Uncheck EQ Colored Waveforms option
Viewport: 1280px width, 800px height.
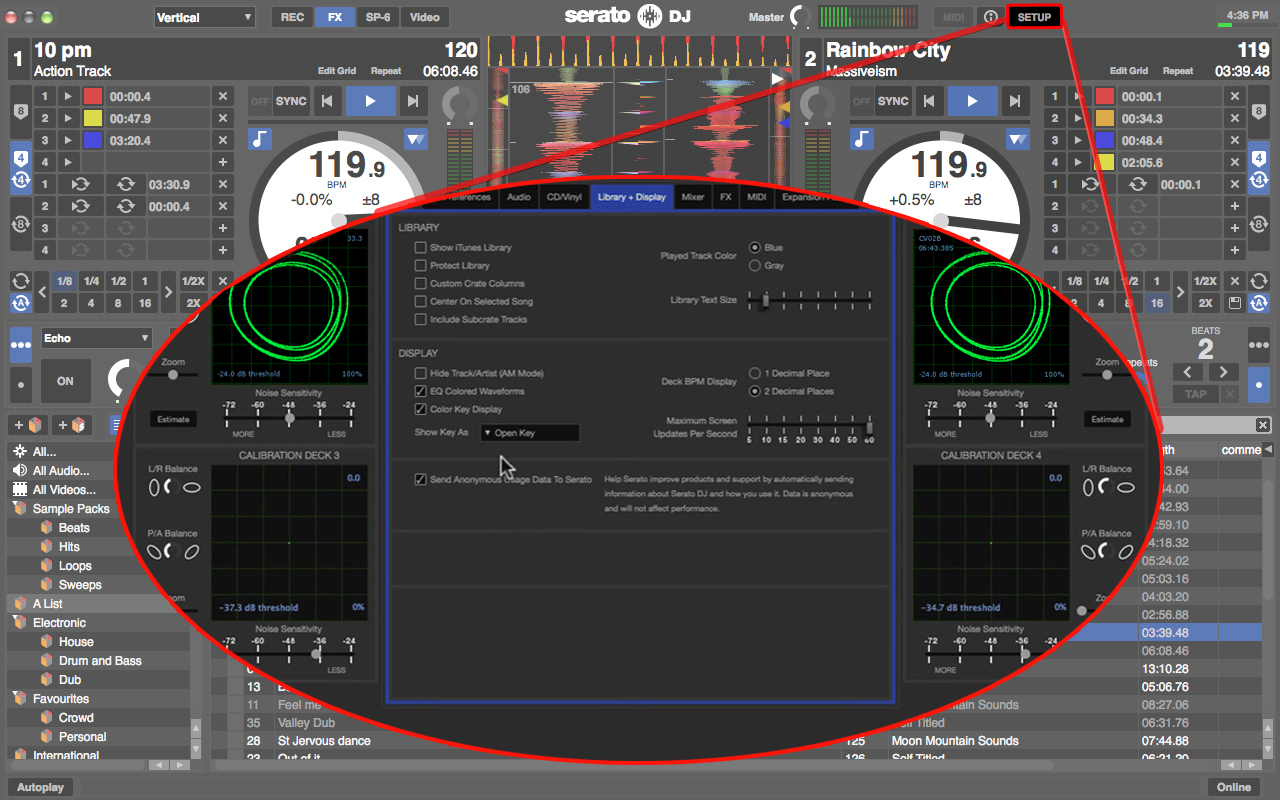(x=421, y=392)
